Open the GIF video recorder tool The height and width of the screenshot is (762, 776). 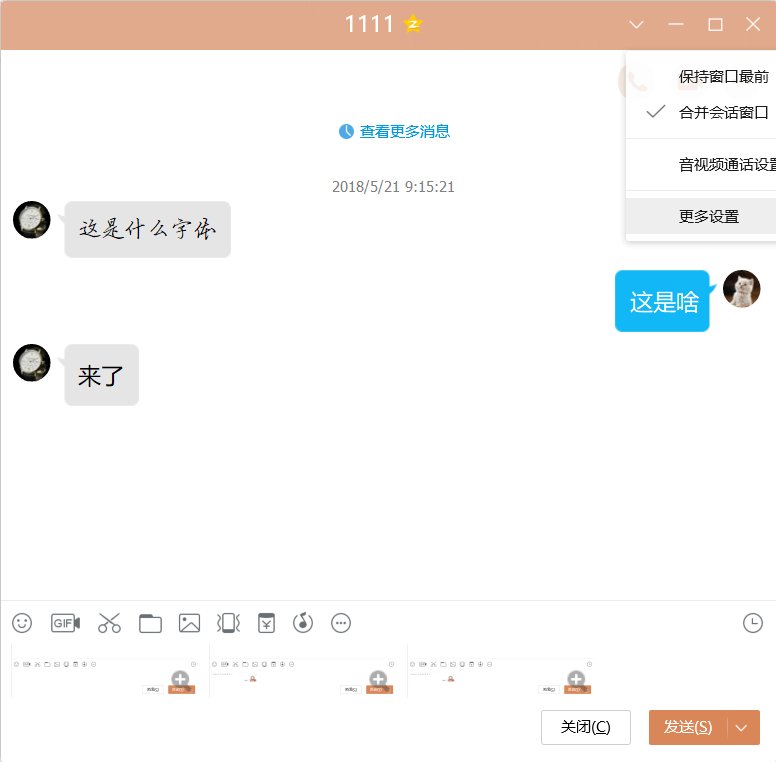[x=65, y=623]
